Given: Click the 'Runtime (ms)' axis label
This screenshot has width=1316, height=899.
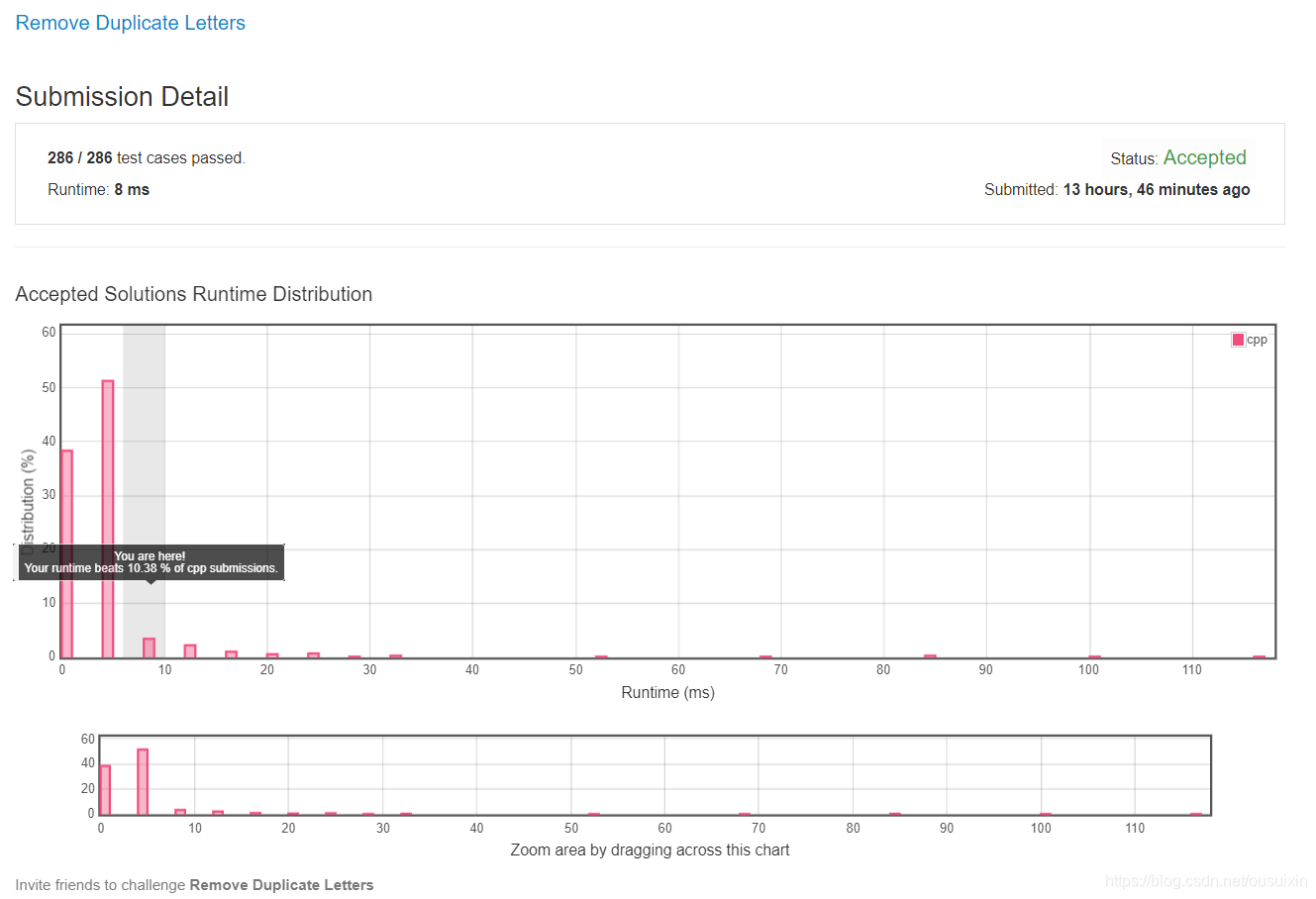Looking at the screenshot, I should click(x=667, y=692).
